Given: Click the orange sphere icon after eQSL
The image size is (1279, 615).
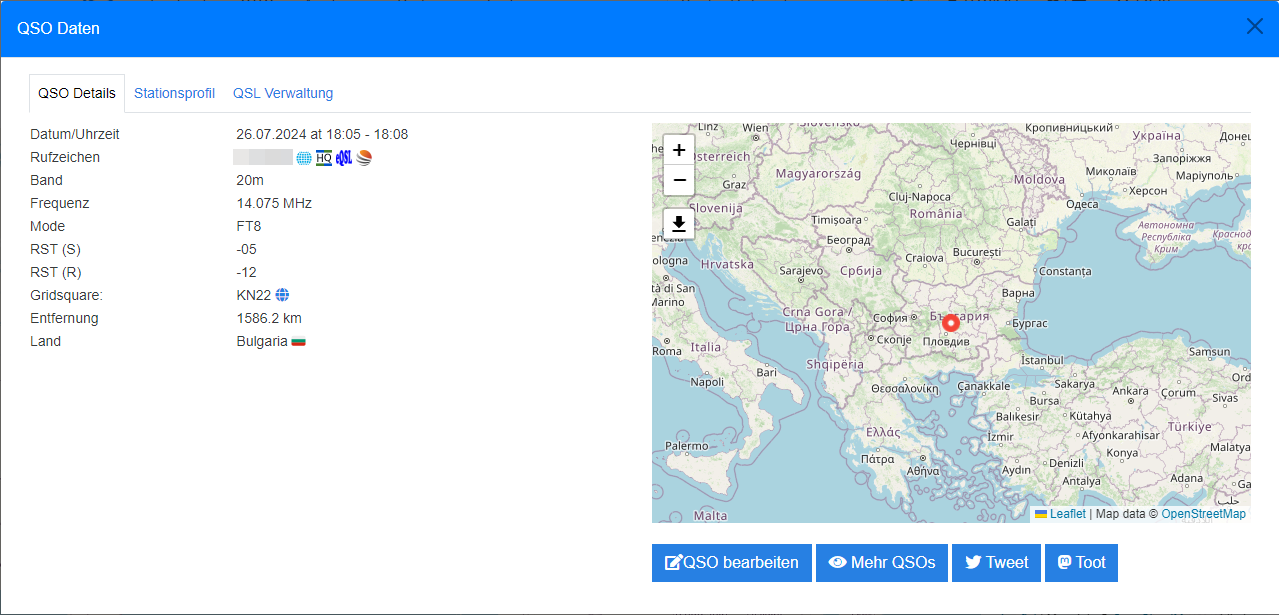Looking at the screenshot, I should 364,158.
